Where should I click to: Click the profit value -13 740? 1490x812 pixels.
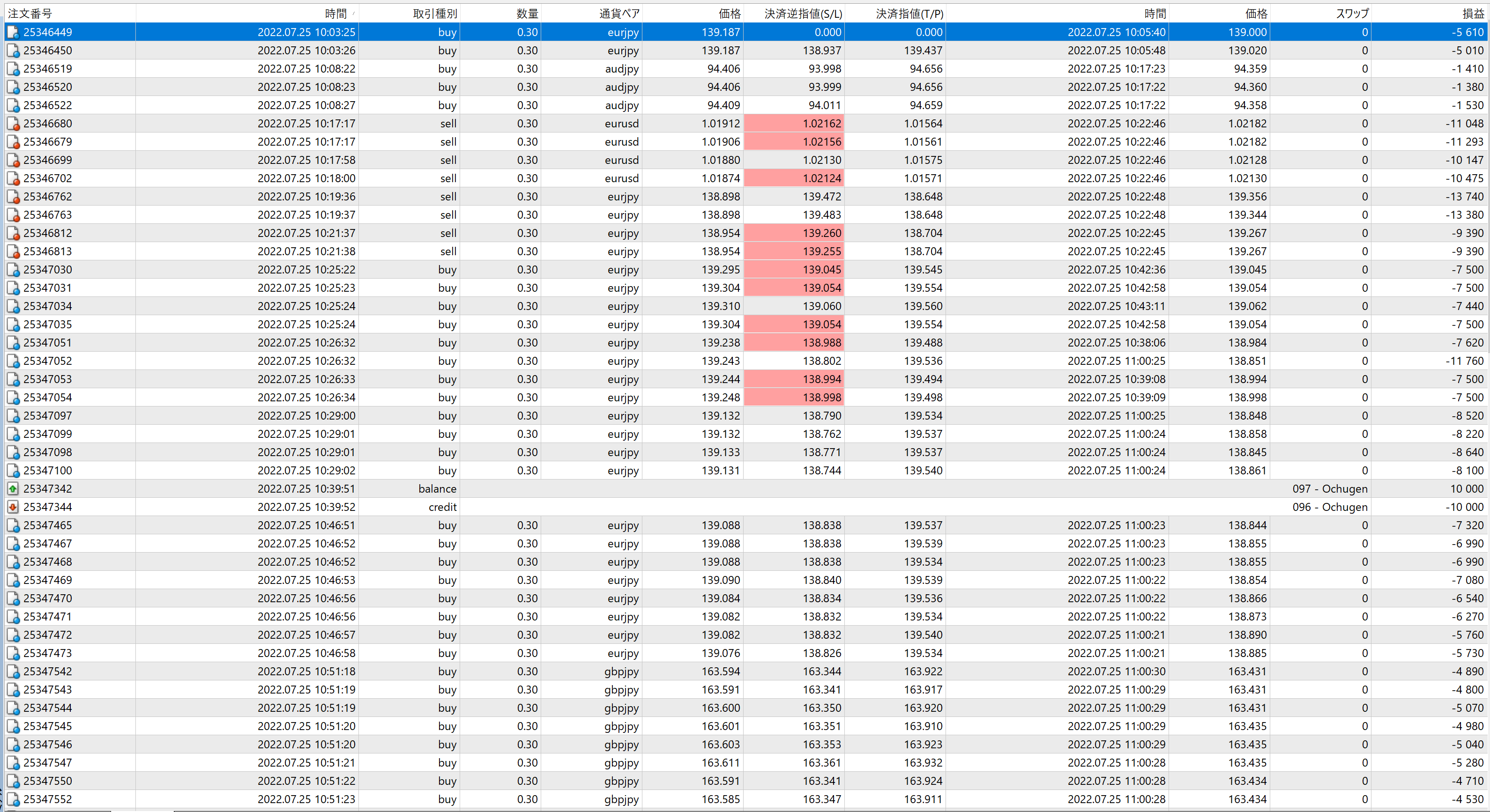(x=1464, y=197)
